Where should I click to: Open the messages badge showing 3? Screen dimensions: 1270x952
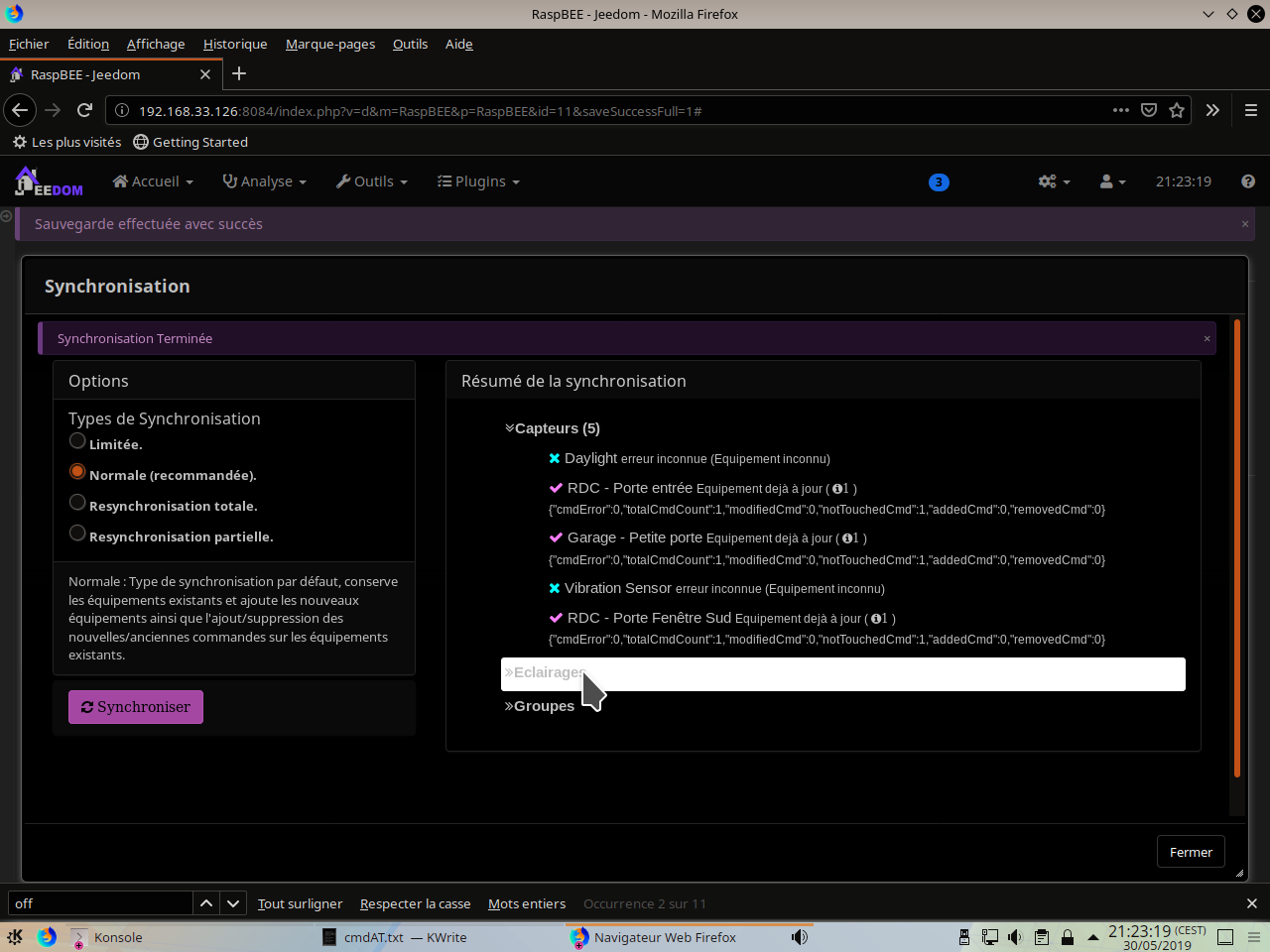click(939, 181)
